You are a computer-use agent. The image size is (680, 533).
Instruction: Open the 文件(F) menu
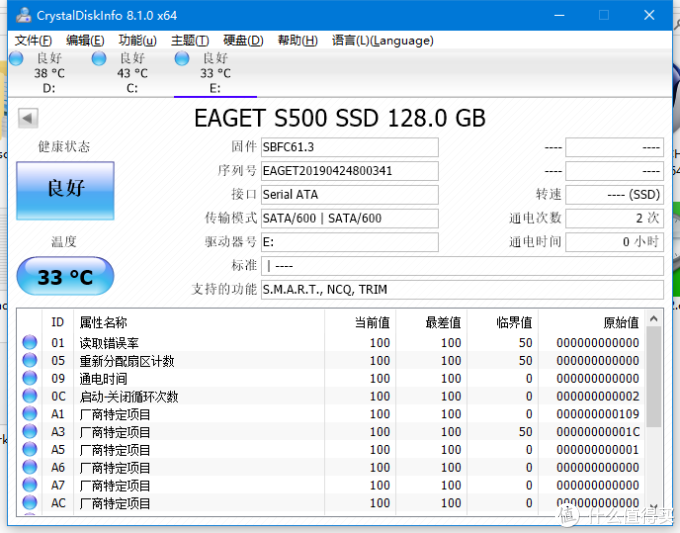pos(33,41)
